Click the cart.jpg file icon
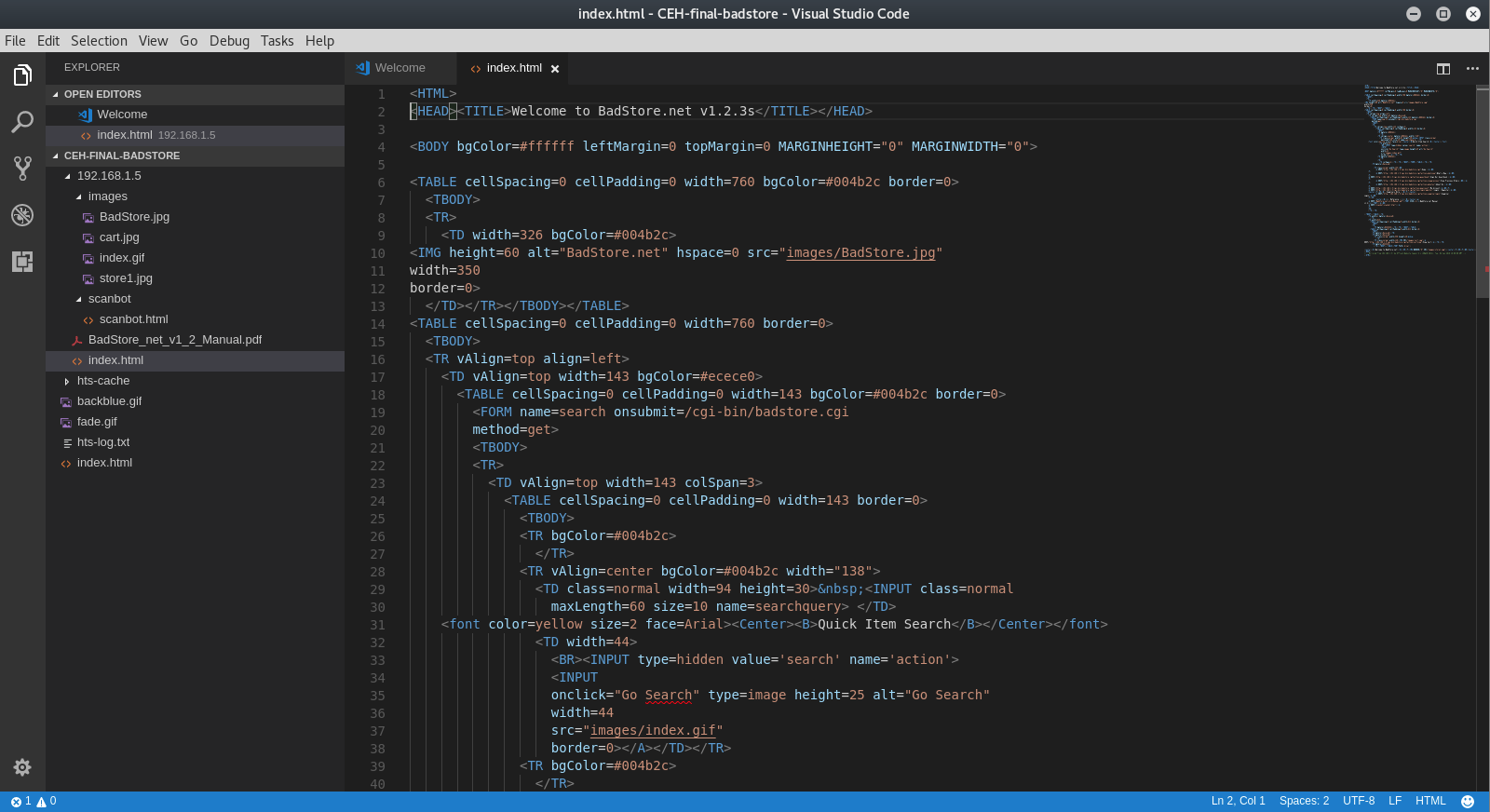The width and height of the screenshot is (1490, 812). pos(88,238)
